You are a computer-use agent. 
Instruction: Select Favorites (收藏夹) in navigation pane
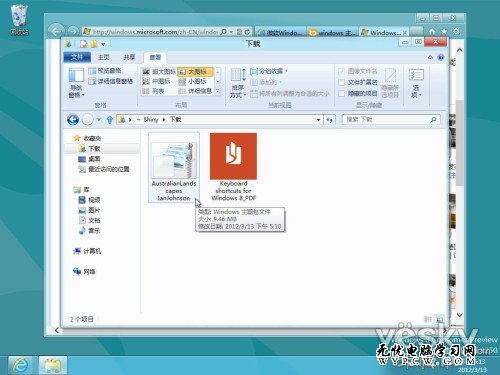(x=88, y=138)
